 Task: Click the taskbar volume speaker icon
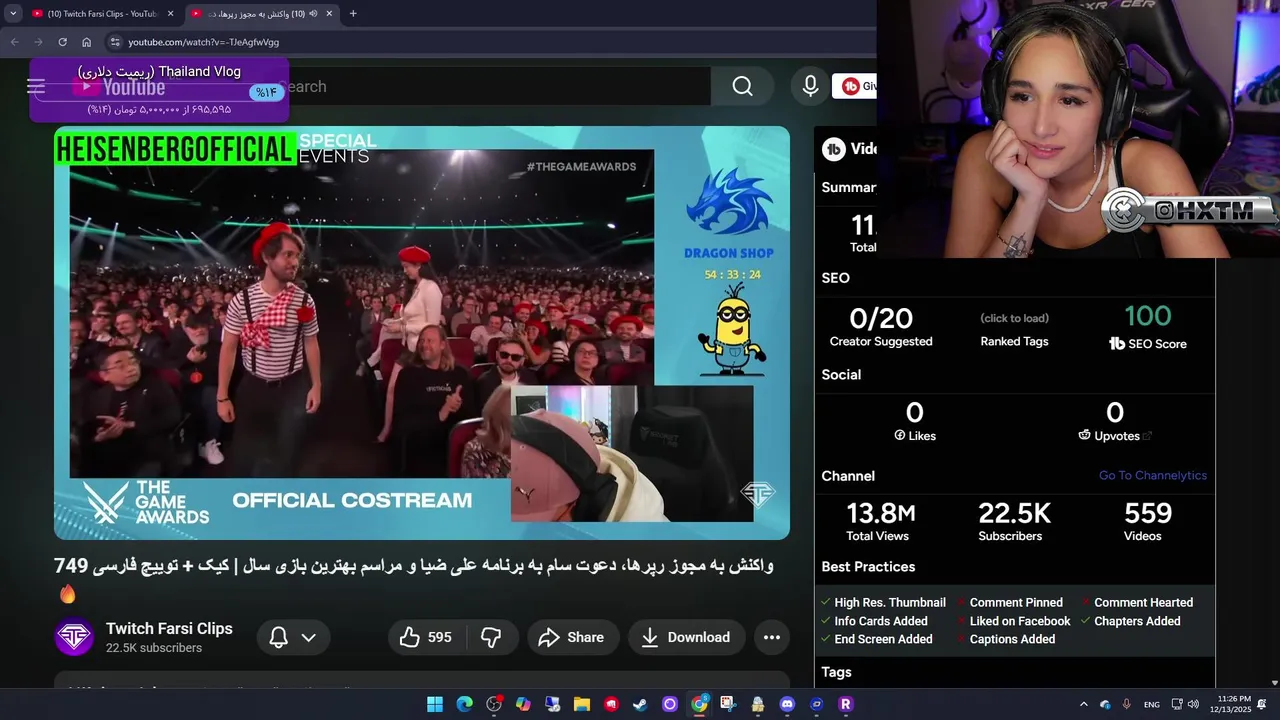1193,704
